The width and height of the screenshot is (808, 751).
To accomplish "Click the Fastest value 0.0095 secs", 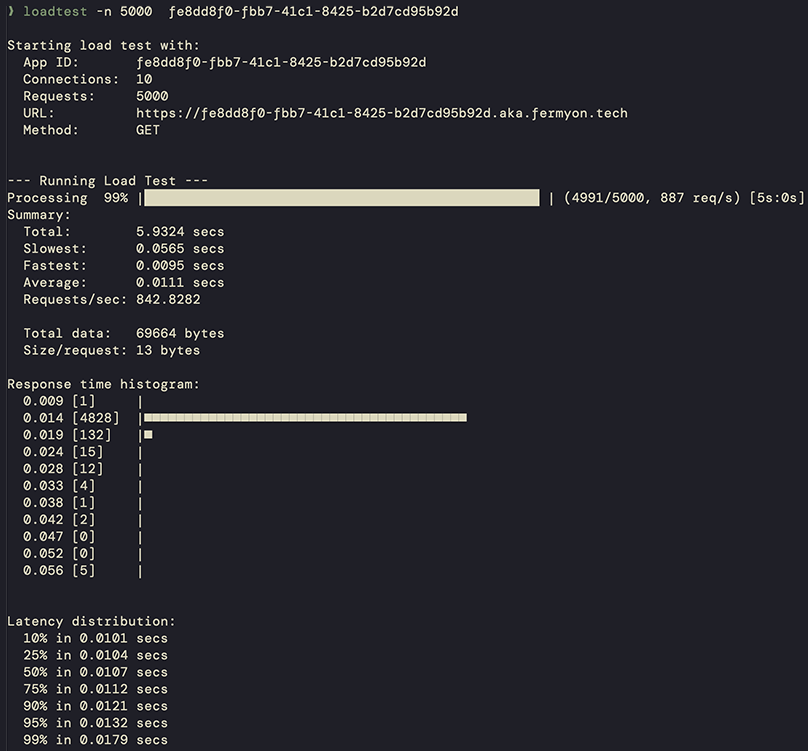I will coord(180,266).
